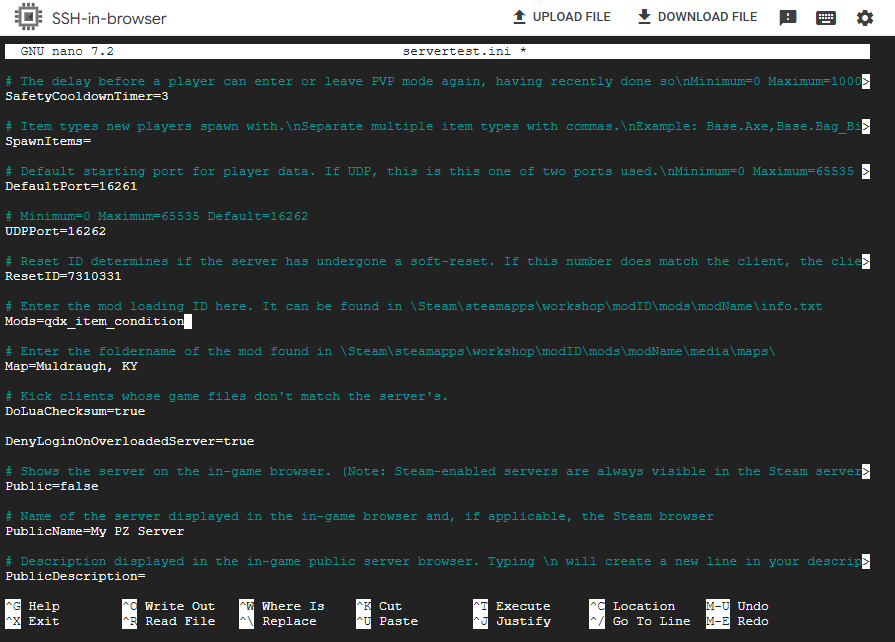This screenshot has width=895, height=642.
Task: Click the DefaultPort=16261 line
Action: [71, 187]
